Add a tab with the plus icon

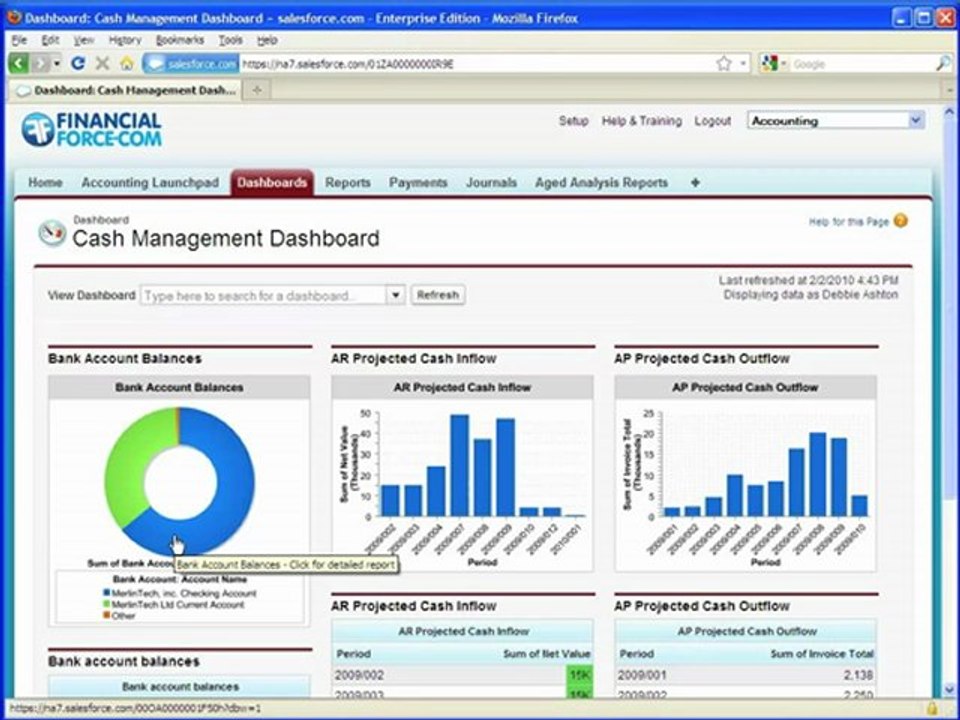[695, 182]
